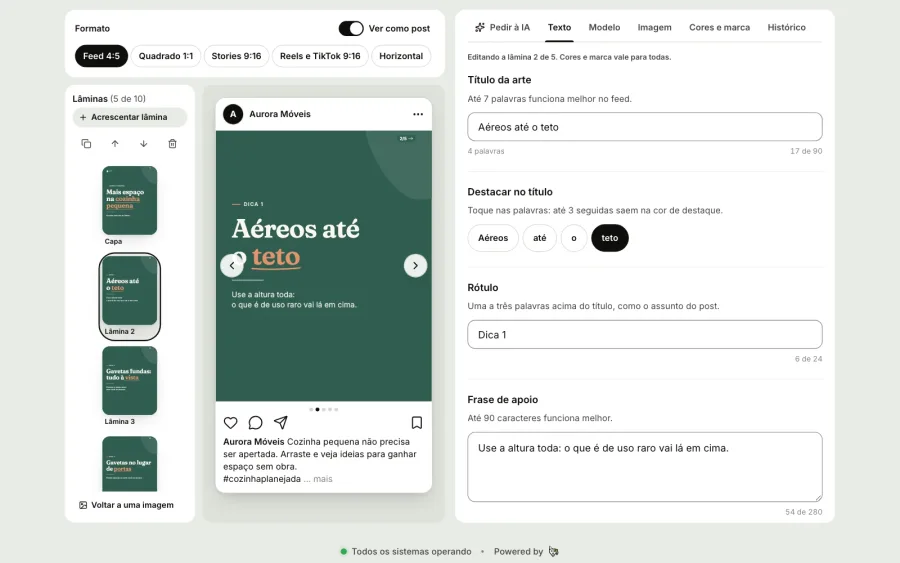Move the lâmina down with arrow icon
The height and width of the screenshot is (563, 900).
(143, 143)
